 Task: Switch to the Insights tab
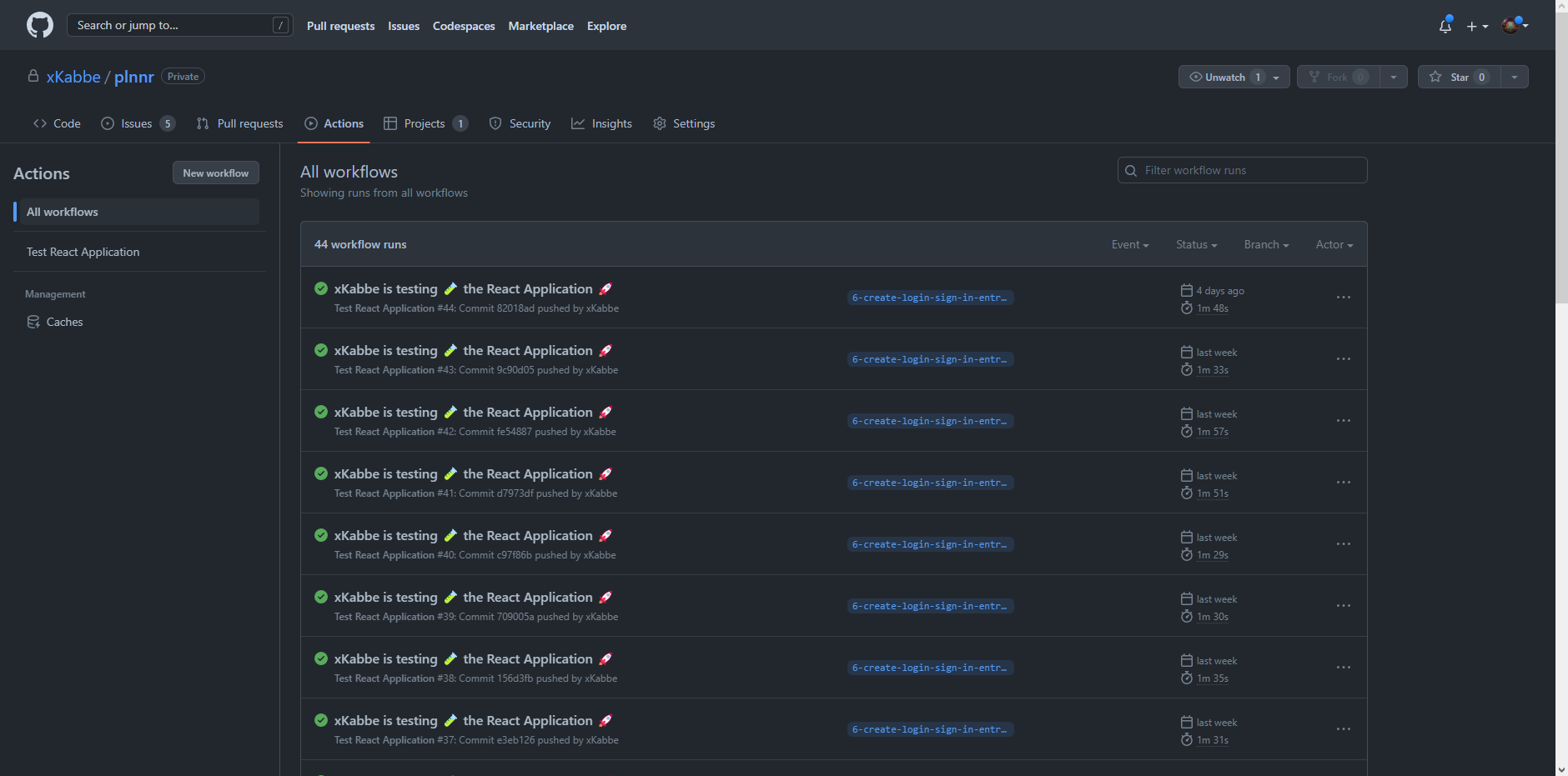tap(601, 123)
